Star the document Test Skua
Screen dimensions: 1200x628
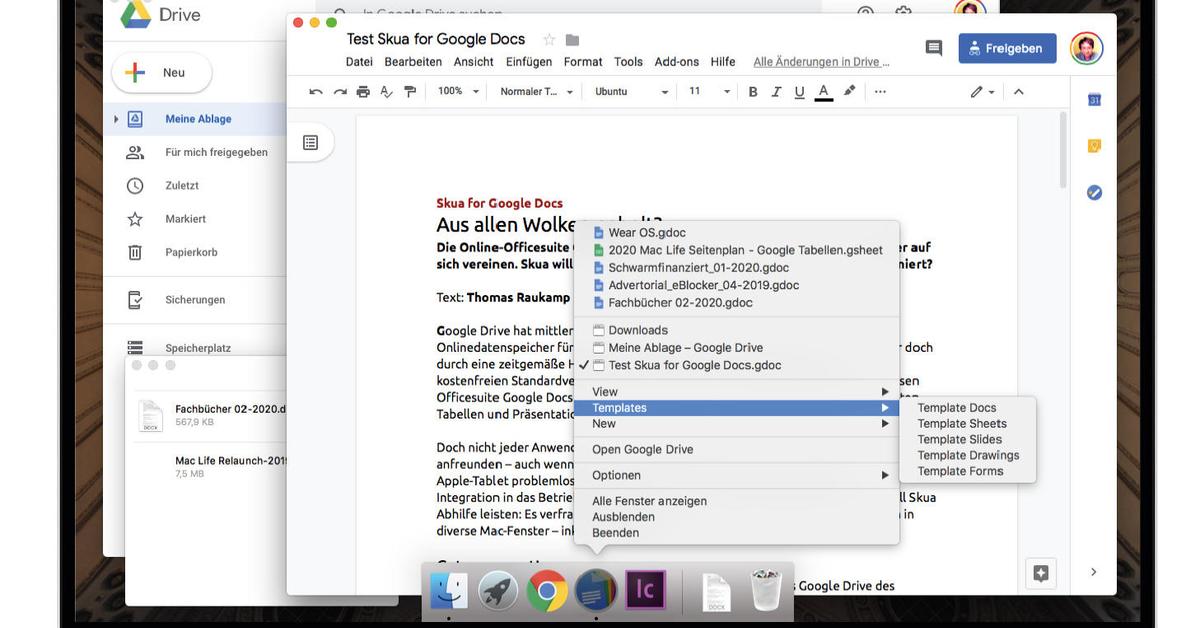[549, 40]
